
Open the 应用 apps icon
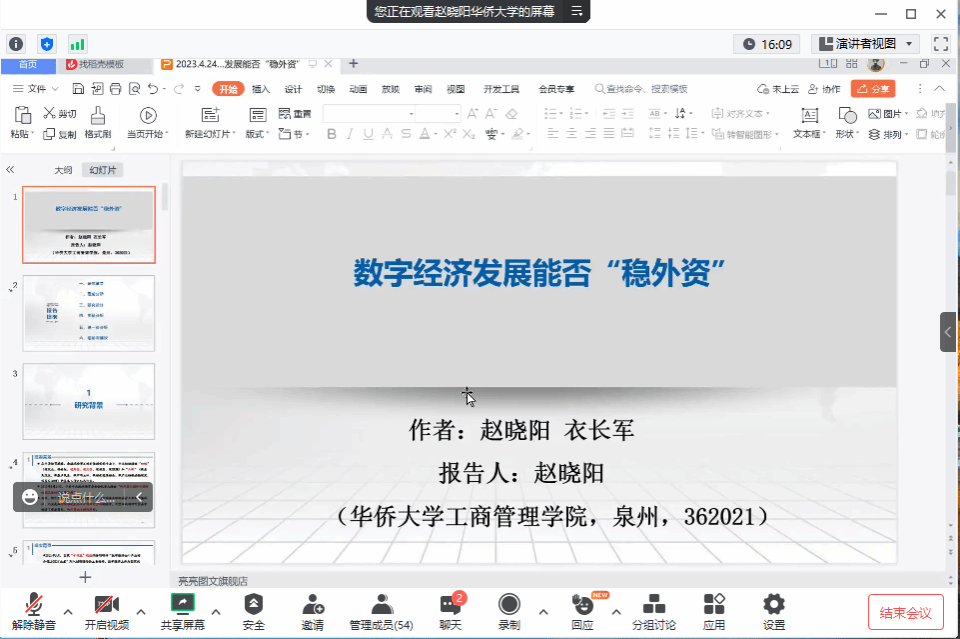tap(714, 611)
